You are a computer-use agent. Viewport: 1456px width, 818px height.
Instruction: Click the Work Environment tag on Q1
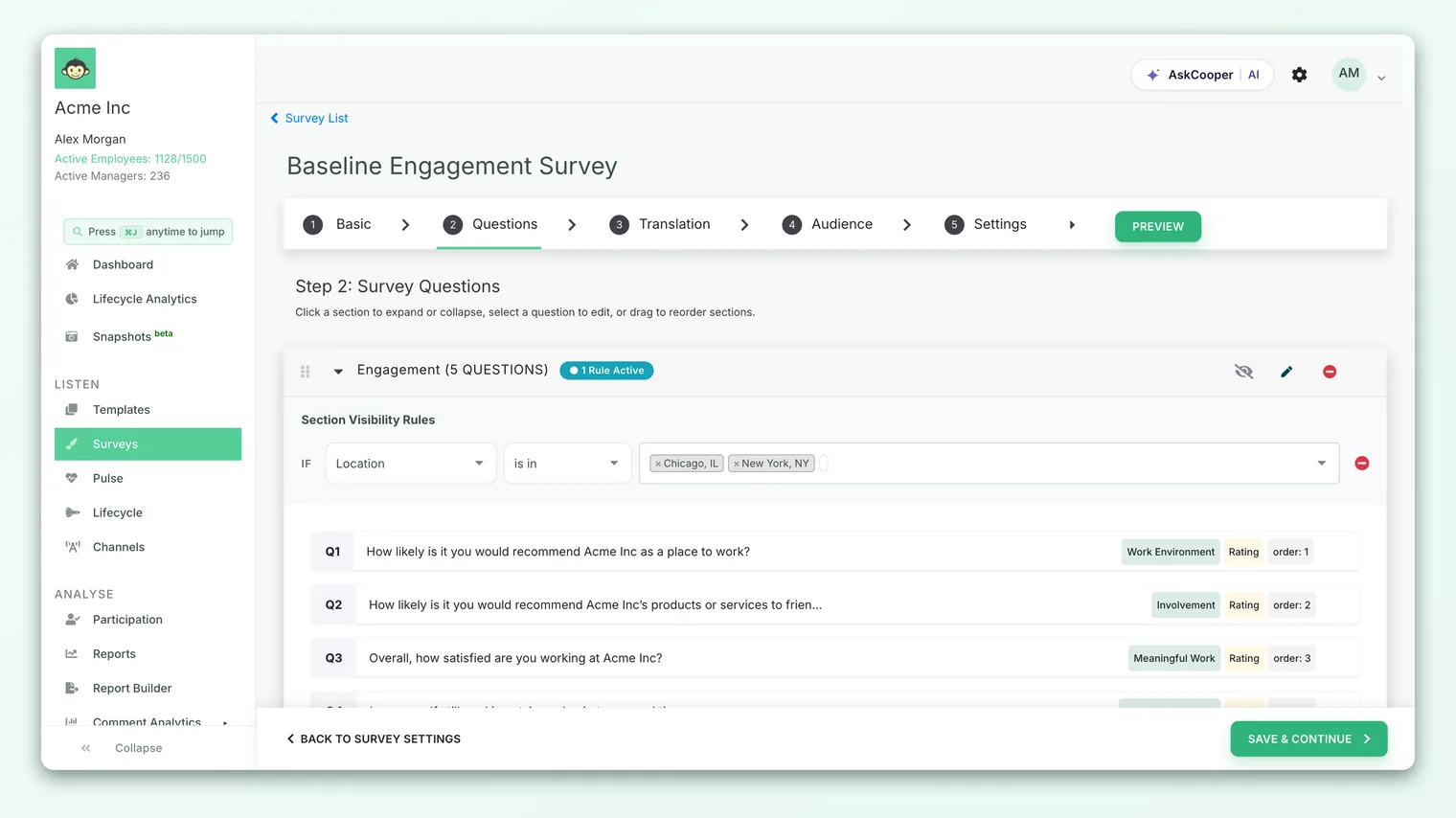point(1171,552)
